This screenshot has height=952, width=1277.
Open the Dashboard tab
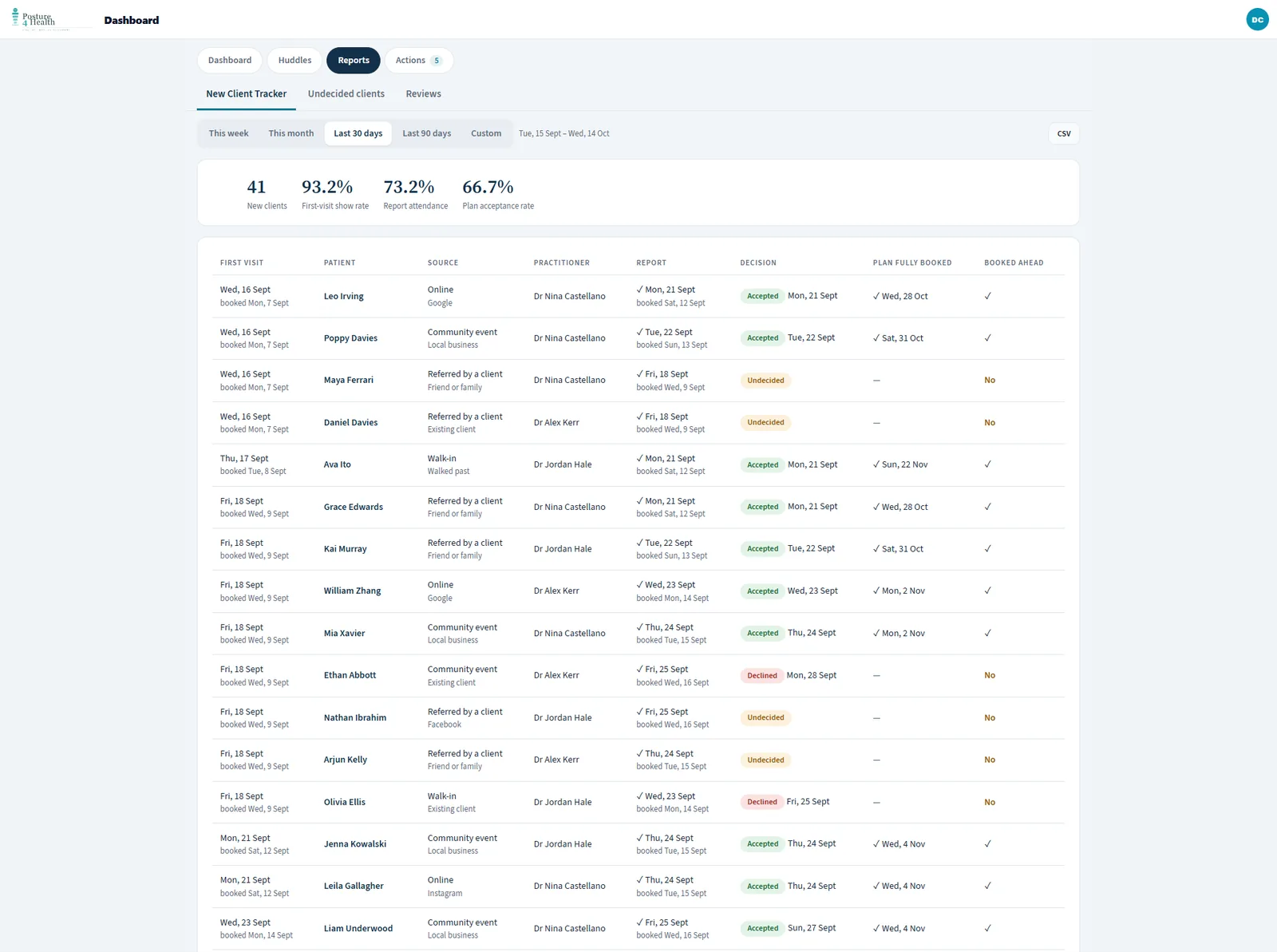pyautogui.click(x=230, y=61)
